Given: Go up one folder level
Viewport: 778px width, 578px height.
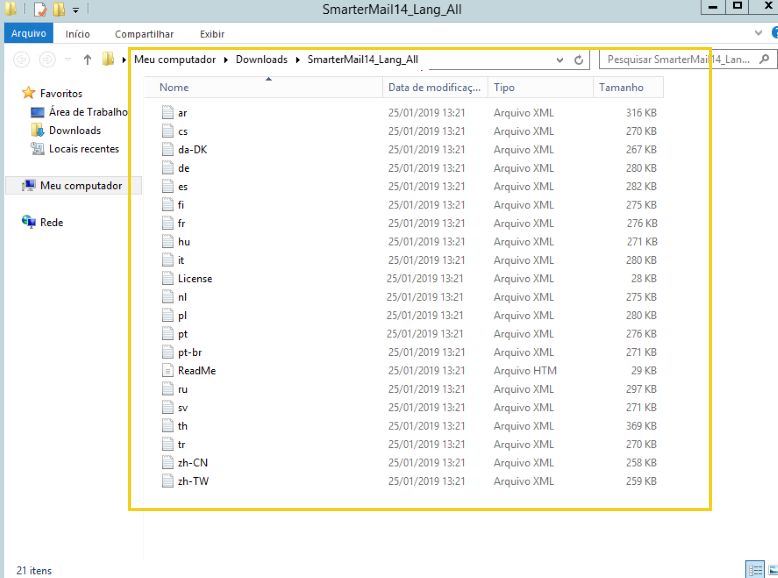Looking at the screenshot, I should 87,60.
